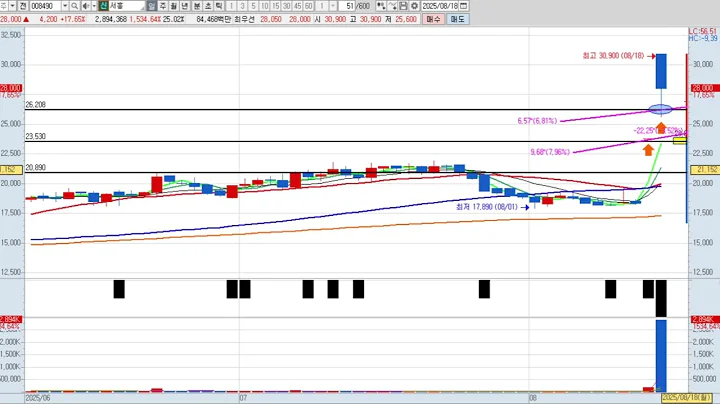Choose the 60 interval button
The width and height of the screenshot is (720, 404).
click(309, 6)
